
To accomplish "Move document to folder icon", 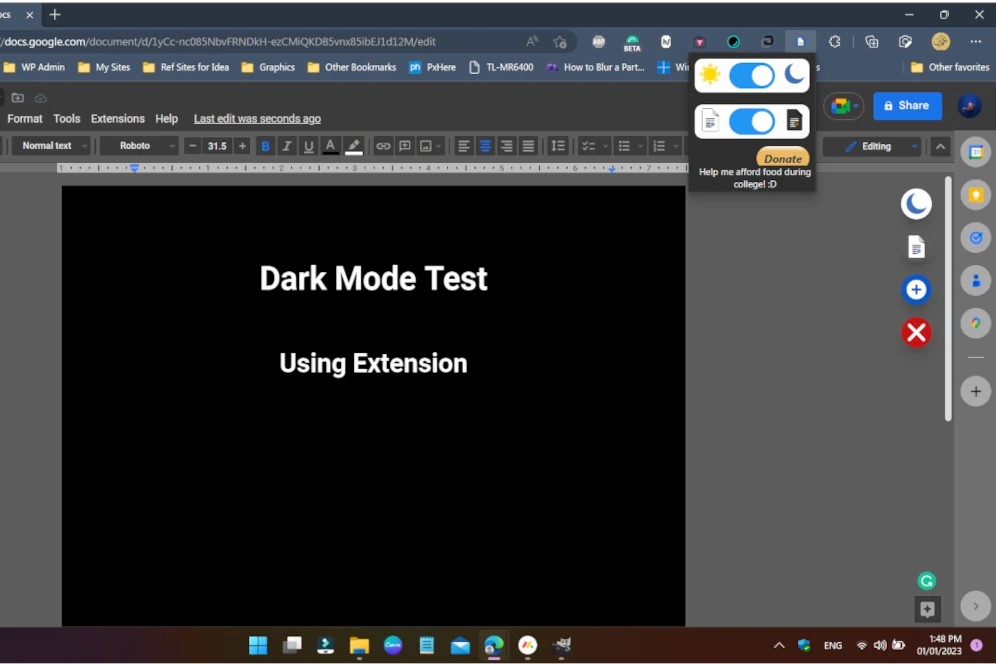I will coord(18,98).
